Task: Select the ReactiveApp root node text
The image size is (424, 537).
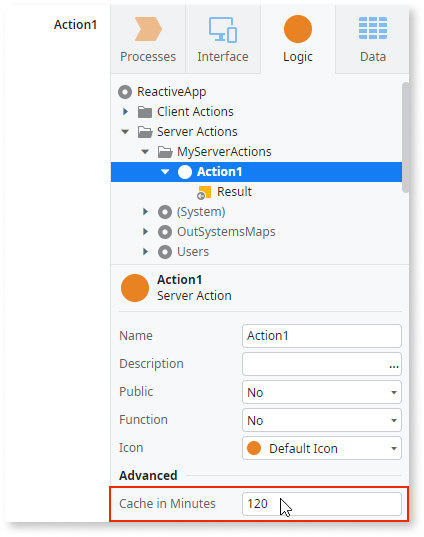Action: pos(172,92)
